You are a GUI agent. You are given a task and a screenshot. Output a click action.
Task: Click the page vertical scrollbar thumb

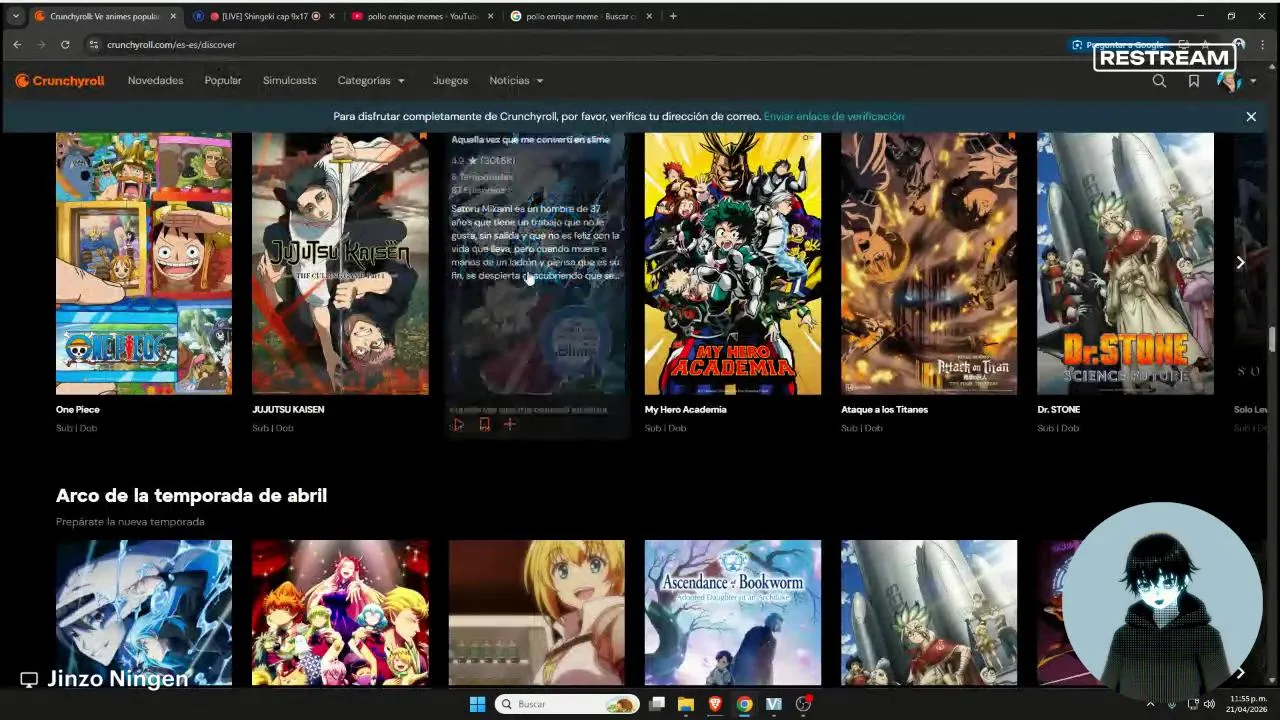1273,340
